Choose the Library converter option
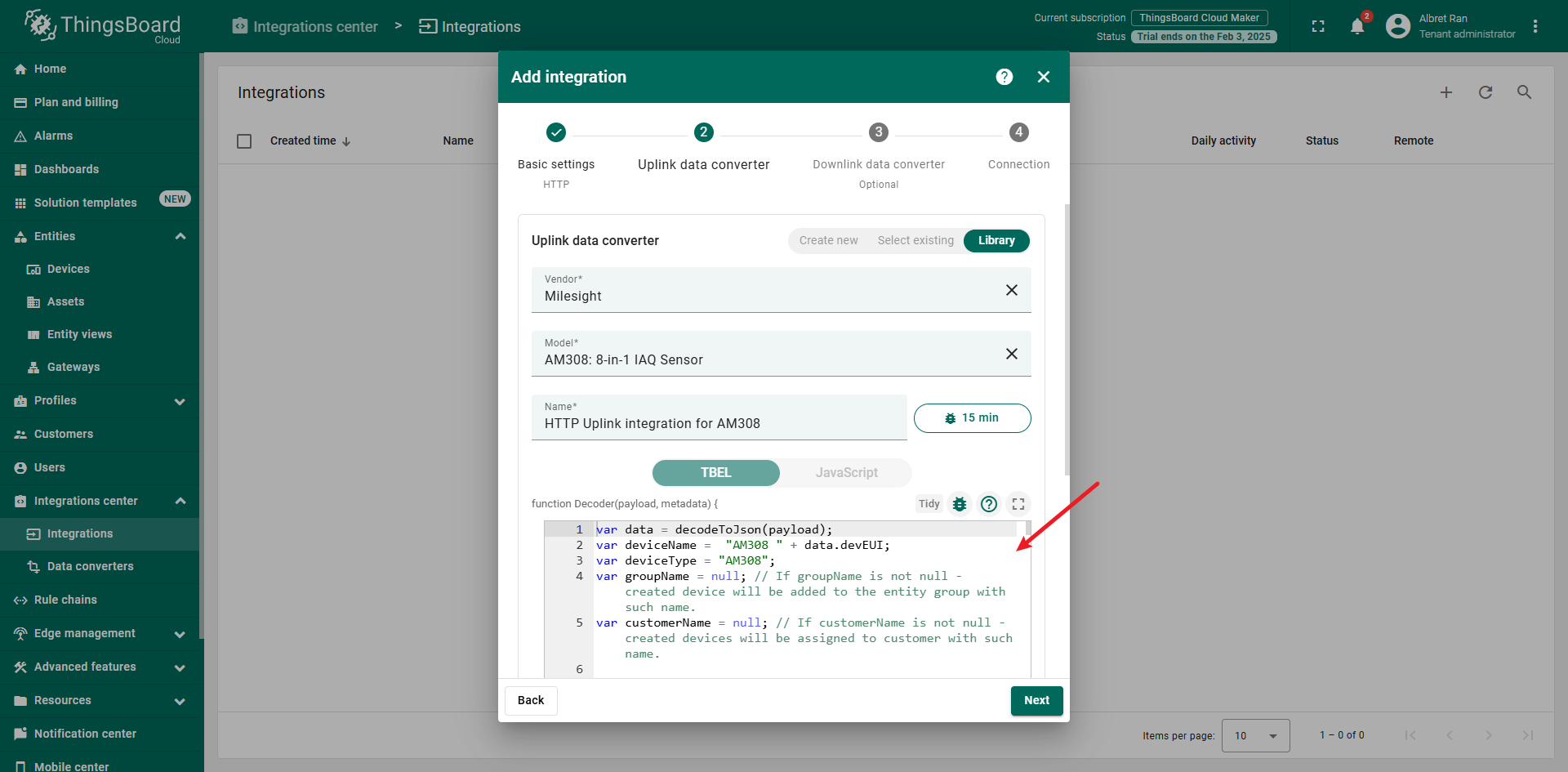The height and width of the screenshot is (772, 1568). pos(996,240)
